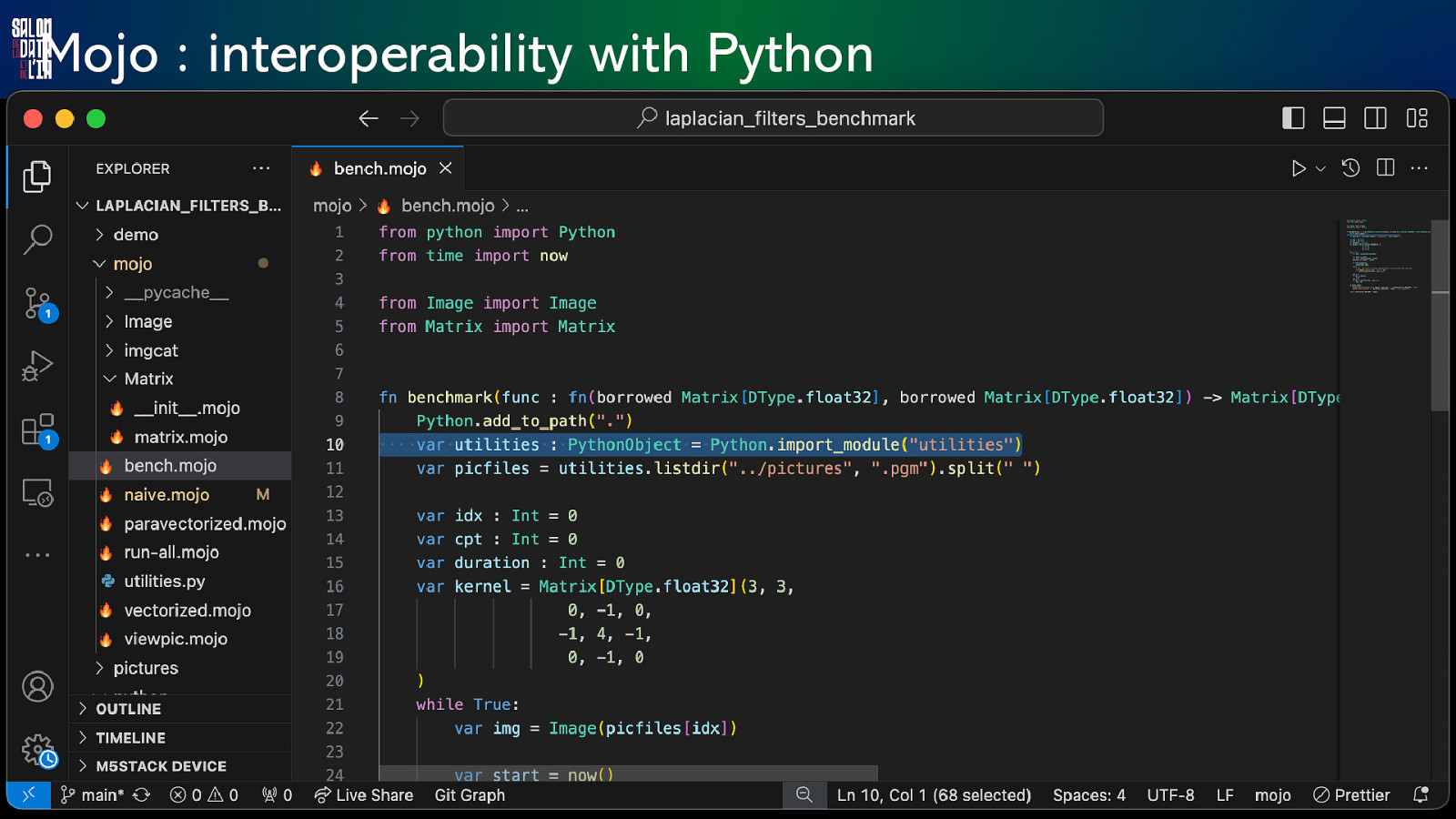Open viewpic.mojo file

pos(180,639)
